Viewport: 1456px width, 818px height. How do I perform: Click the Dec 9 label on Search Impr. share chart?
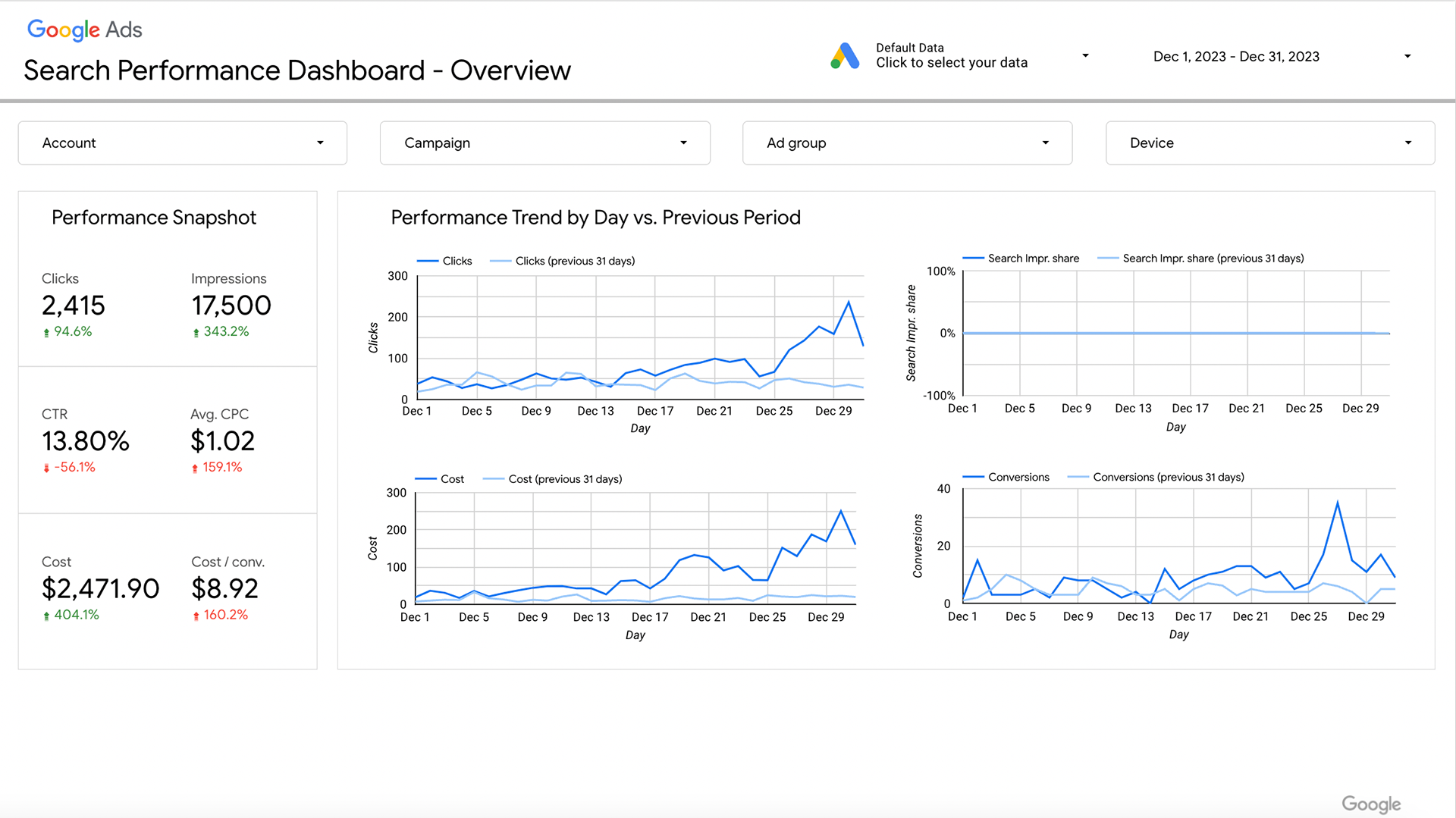(1077, 408)
